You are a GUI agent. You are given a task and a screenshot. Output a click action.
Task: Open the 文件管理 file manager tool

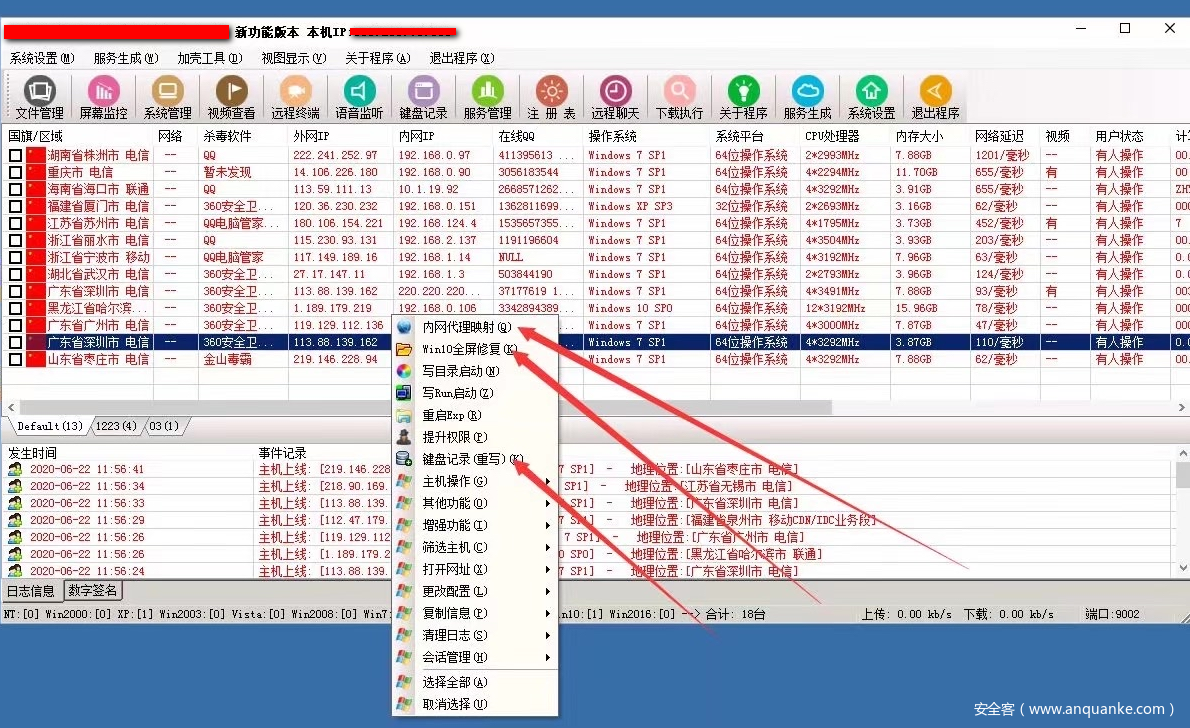click(39, 98)
